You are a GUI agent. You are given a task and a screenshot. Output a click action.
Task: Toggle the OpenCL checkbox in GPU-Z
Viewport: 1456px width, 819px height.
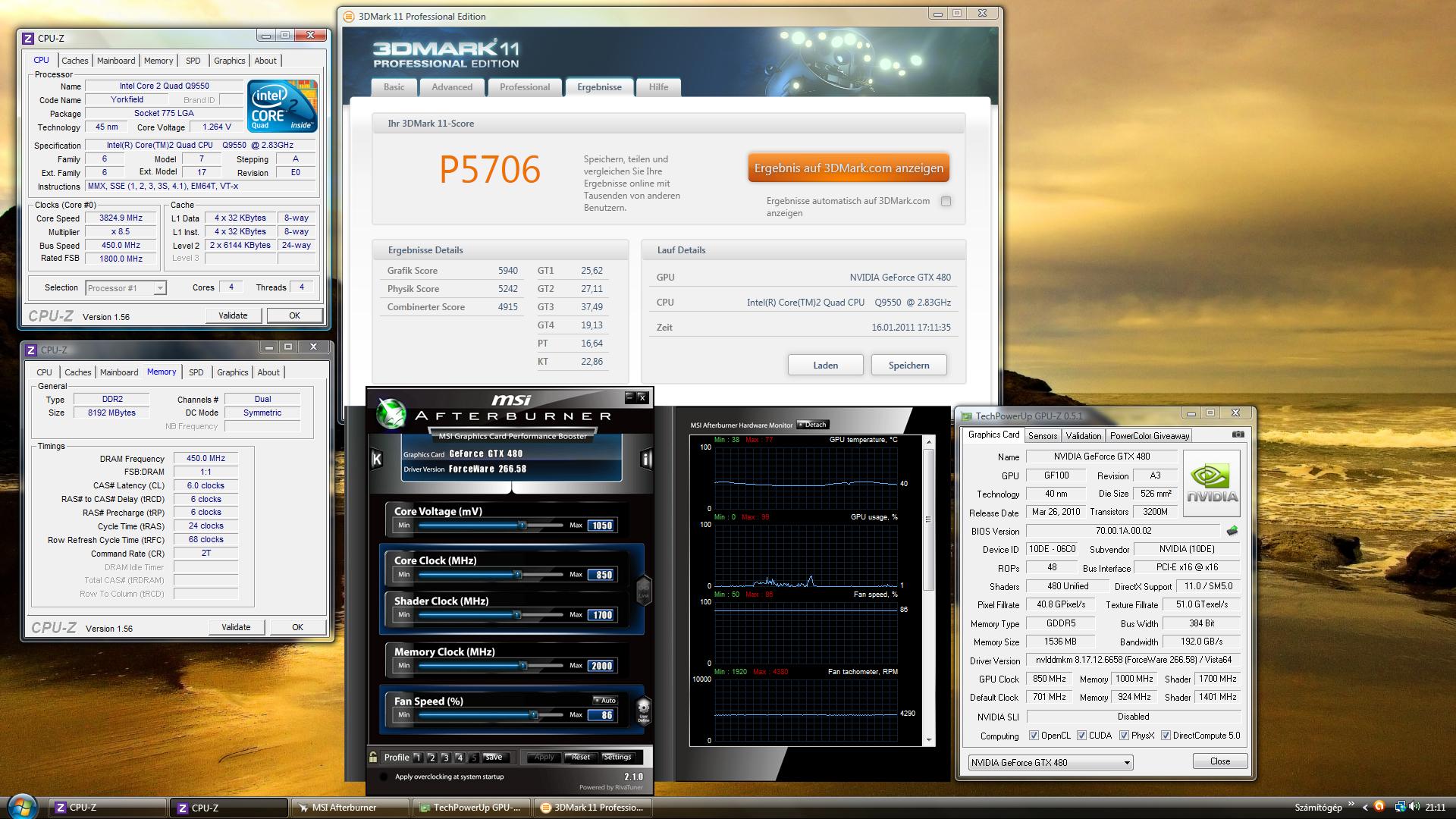pyautogui.click(x=1034, y=736)
